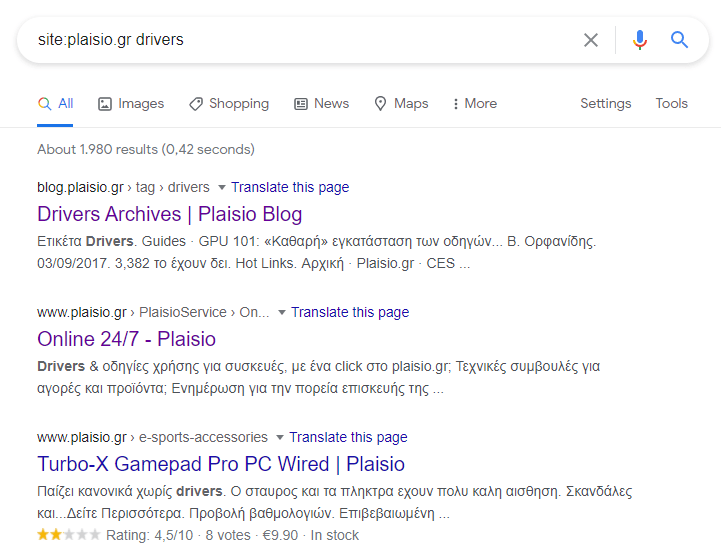Open the More options menu
Screen dimensions: 721x558
click(x=475, y=103)
